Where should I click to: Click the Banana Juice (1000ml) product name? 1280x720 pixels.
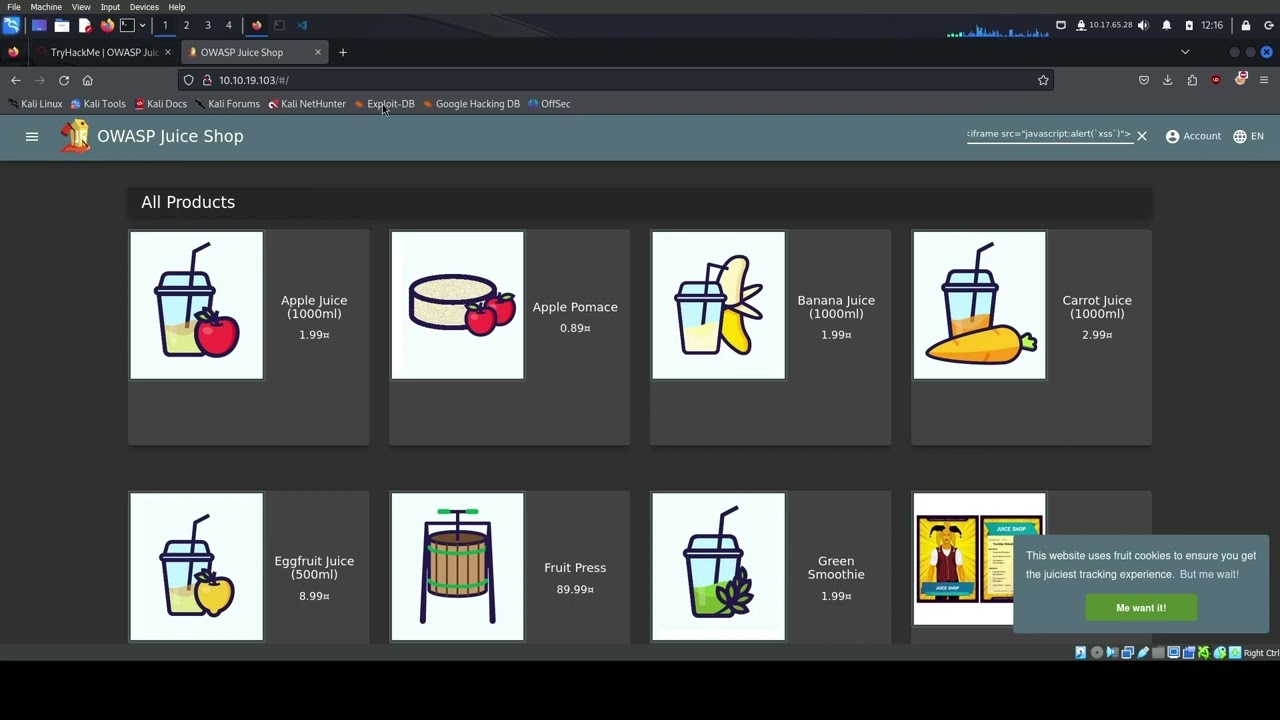(x=836, y=307)
